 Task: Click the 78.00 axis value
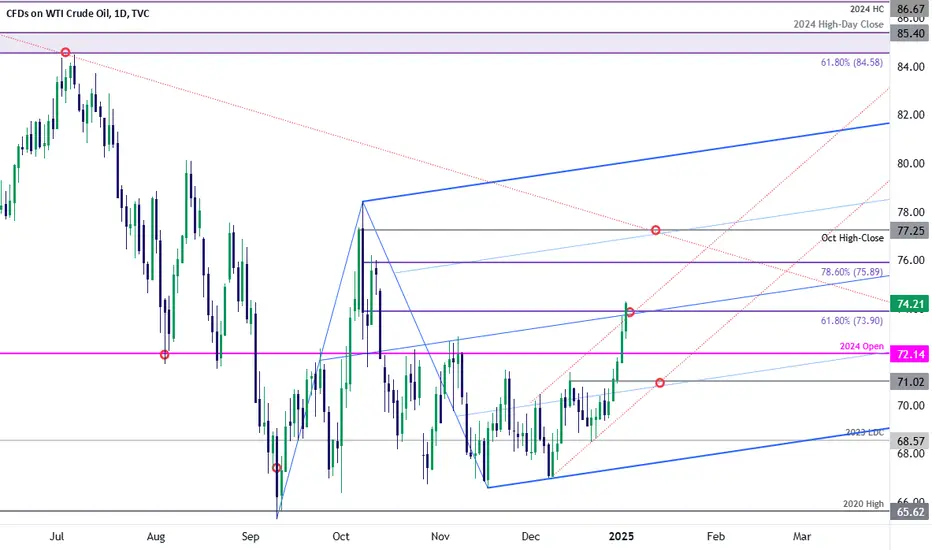[x=911, y=212]
